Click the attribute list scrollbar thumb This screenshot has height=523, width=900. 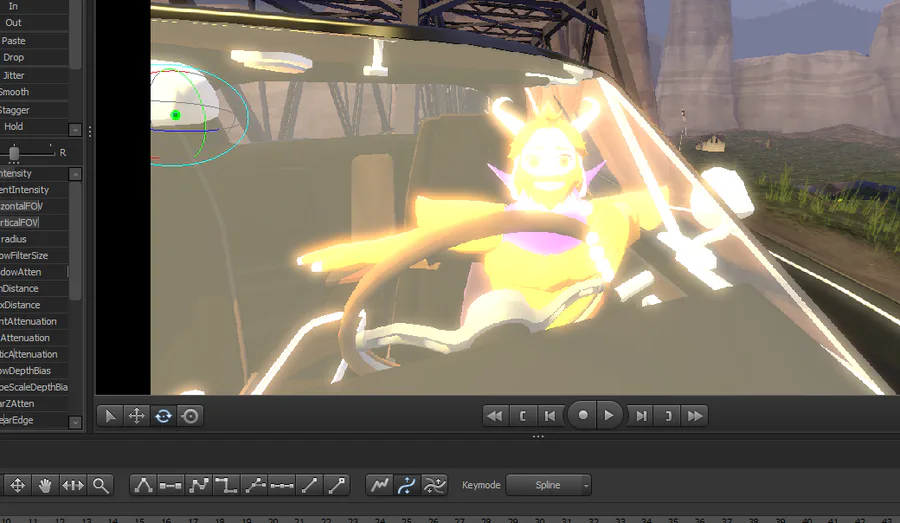click(x=75, y=241)
